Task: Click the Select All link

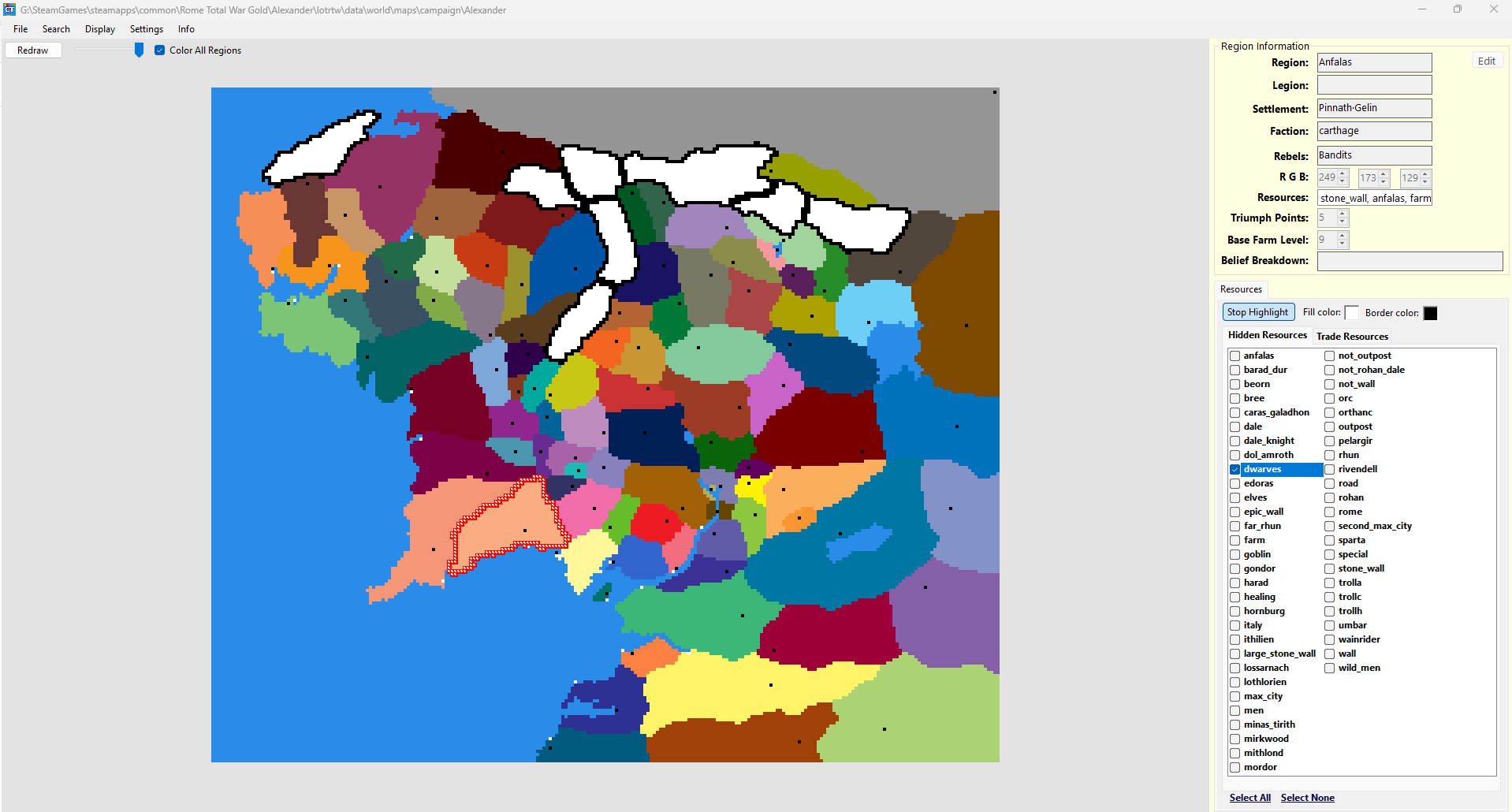Action: [x=1249, y=798]
